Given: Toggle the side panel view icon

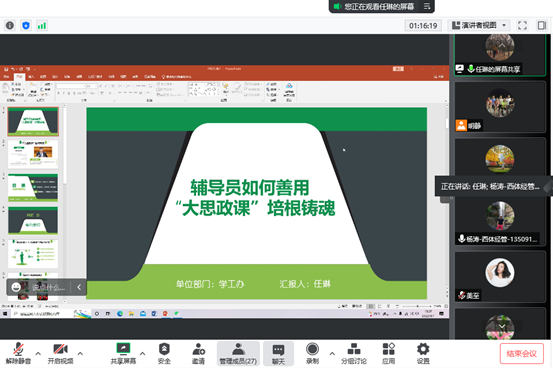Looking at the screenshot, I should pyautogui.click(x=542, y=25).
